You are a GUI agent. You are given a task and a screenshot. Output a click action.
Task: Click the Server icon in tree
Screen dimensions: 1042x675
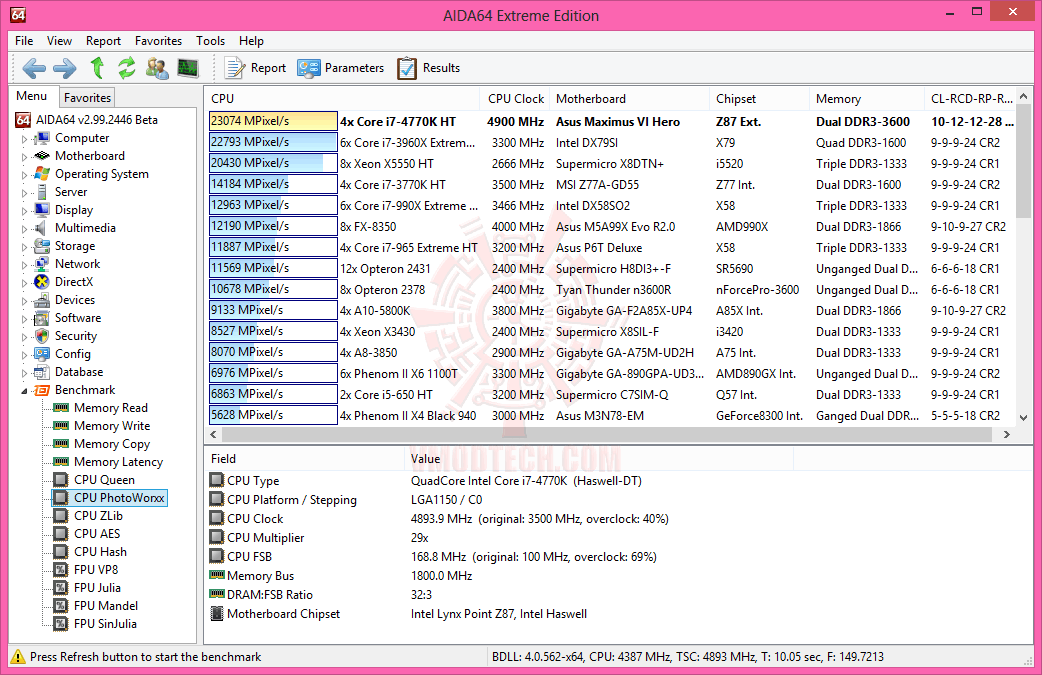43,192
